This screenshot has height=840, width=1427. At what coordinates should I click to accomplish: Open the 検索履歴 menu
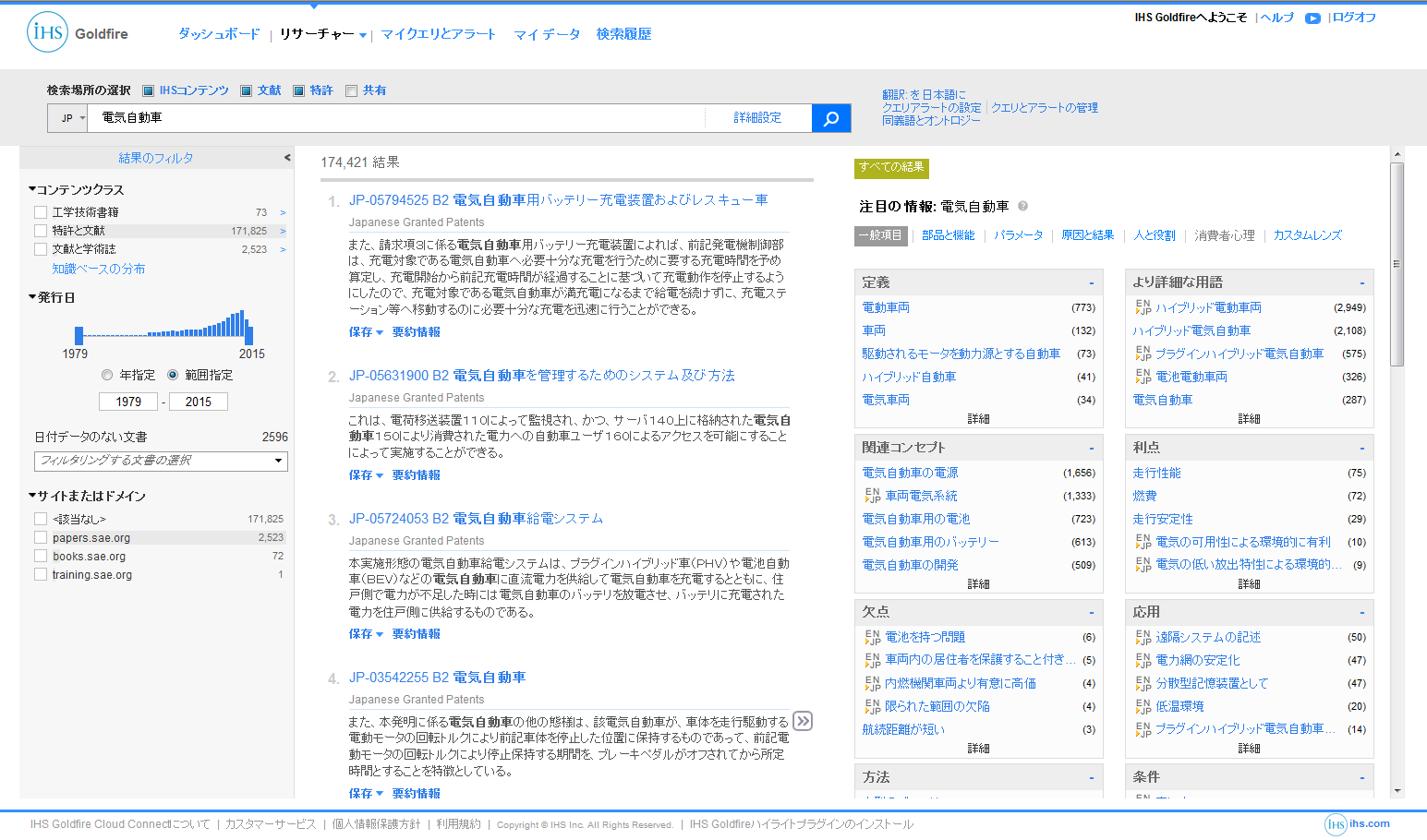tap(623, 34)
